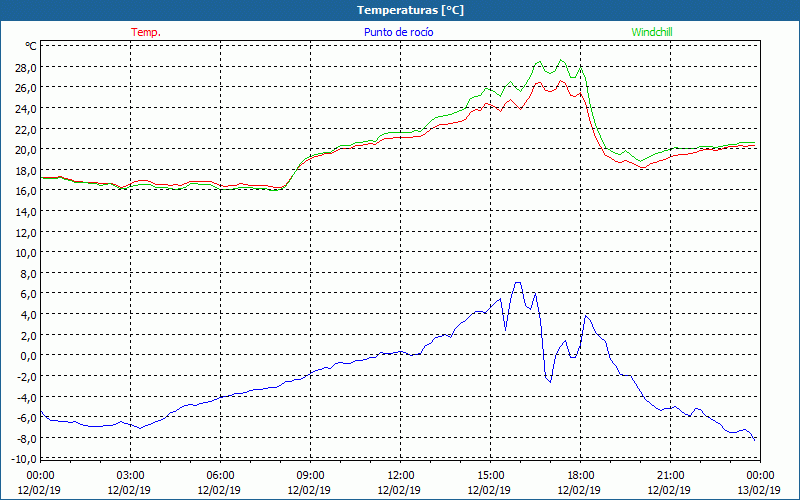
Task: Click the 10,0 value on the y-axis
Action: pos(27,253)
